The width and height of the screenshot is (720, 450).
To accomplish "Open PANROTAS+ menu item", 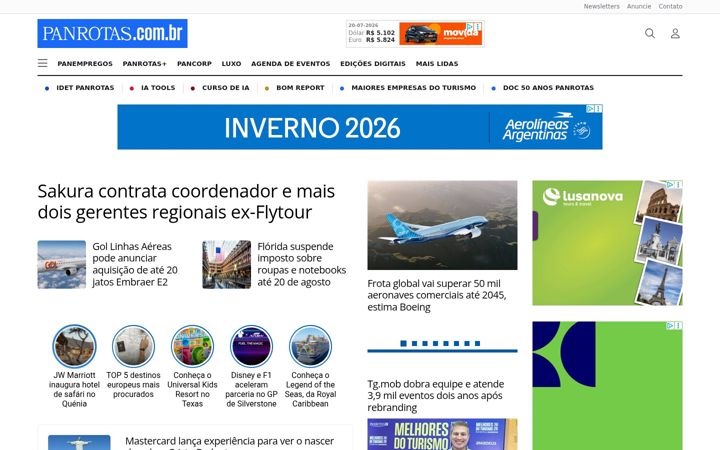I will coord(145,64).
